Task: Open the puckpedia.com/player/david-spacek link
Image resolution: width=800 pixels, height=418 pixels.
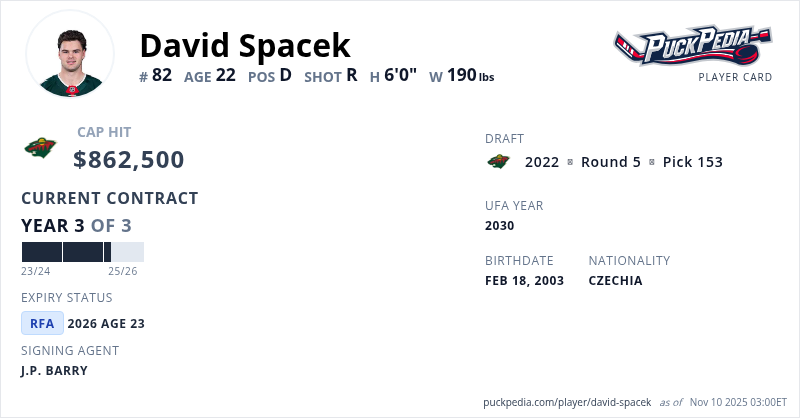Action: (x=567, y=401)
